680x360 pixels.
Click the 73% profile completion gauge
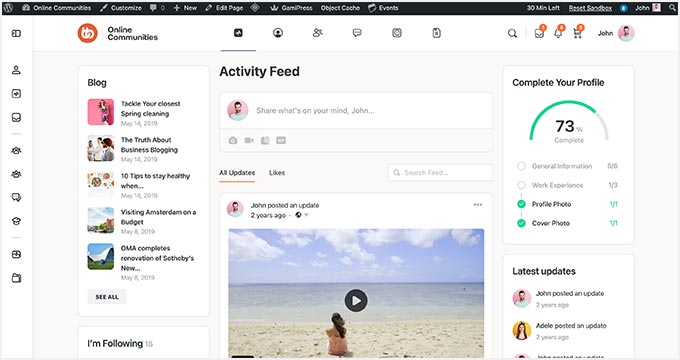tap(569, 122)
